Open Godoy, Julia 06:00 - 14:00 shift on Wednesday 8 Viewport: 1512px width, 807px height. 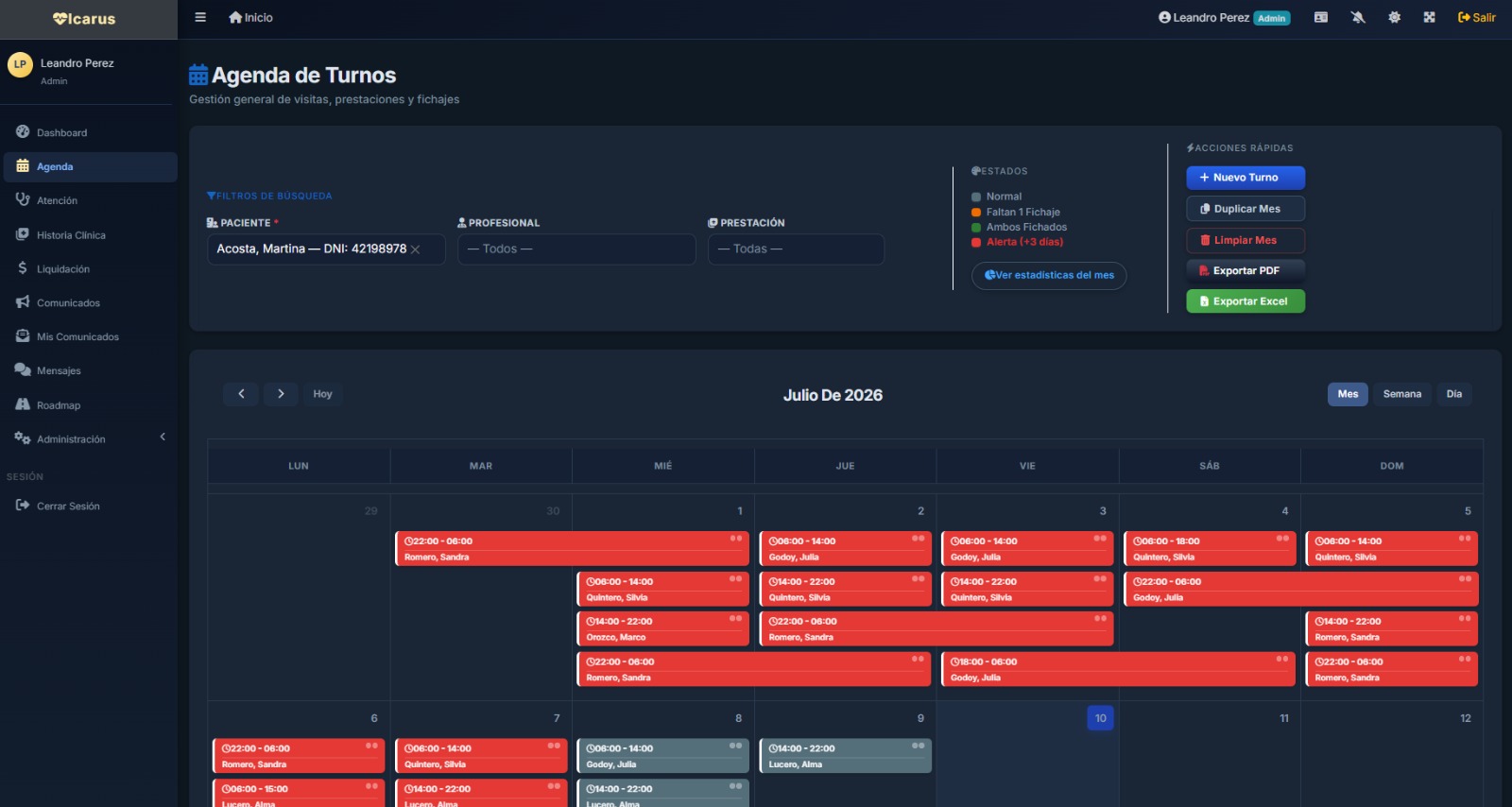click(662, 756)
